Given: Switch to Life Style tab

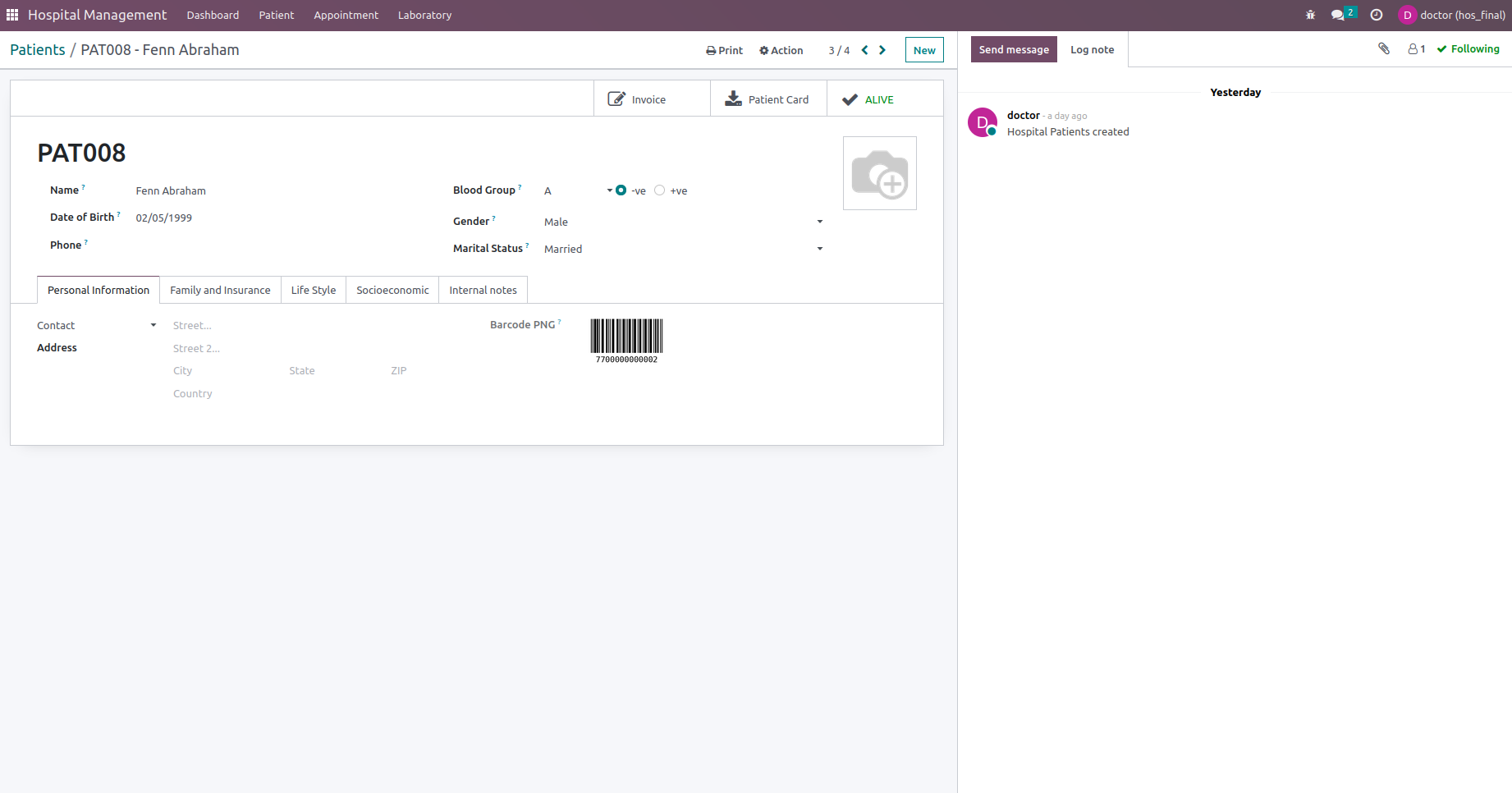Looking at the screenshot, I should click(x=314, y=290).
